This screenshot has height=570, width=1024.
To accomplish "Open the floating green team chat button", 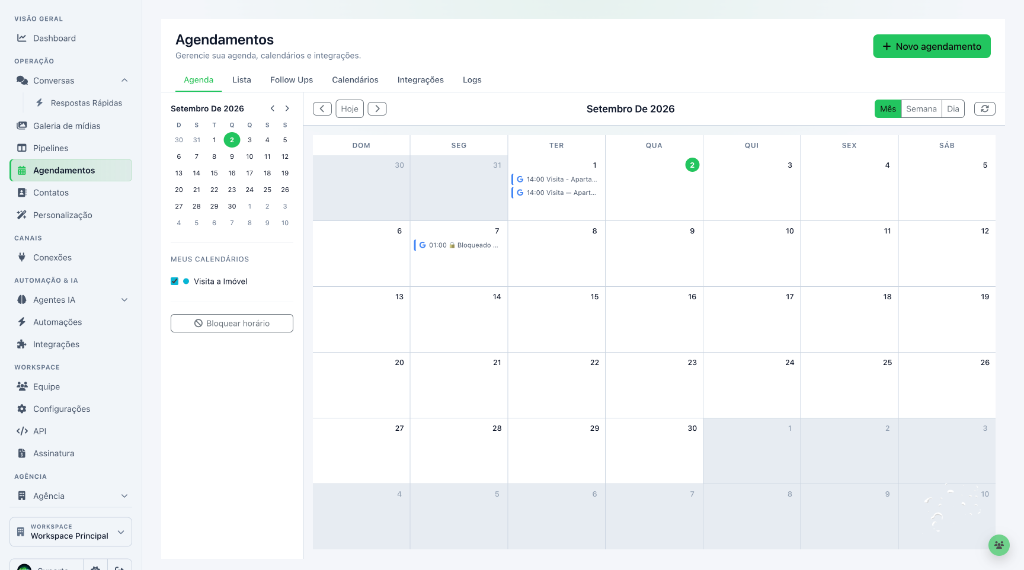I will click(x=999, y=545).
